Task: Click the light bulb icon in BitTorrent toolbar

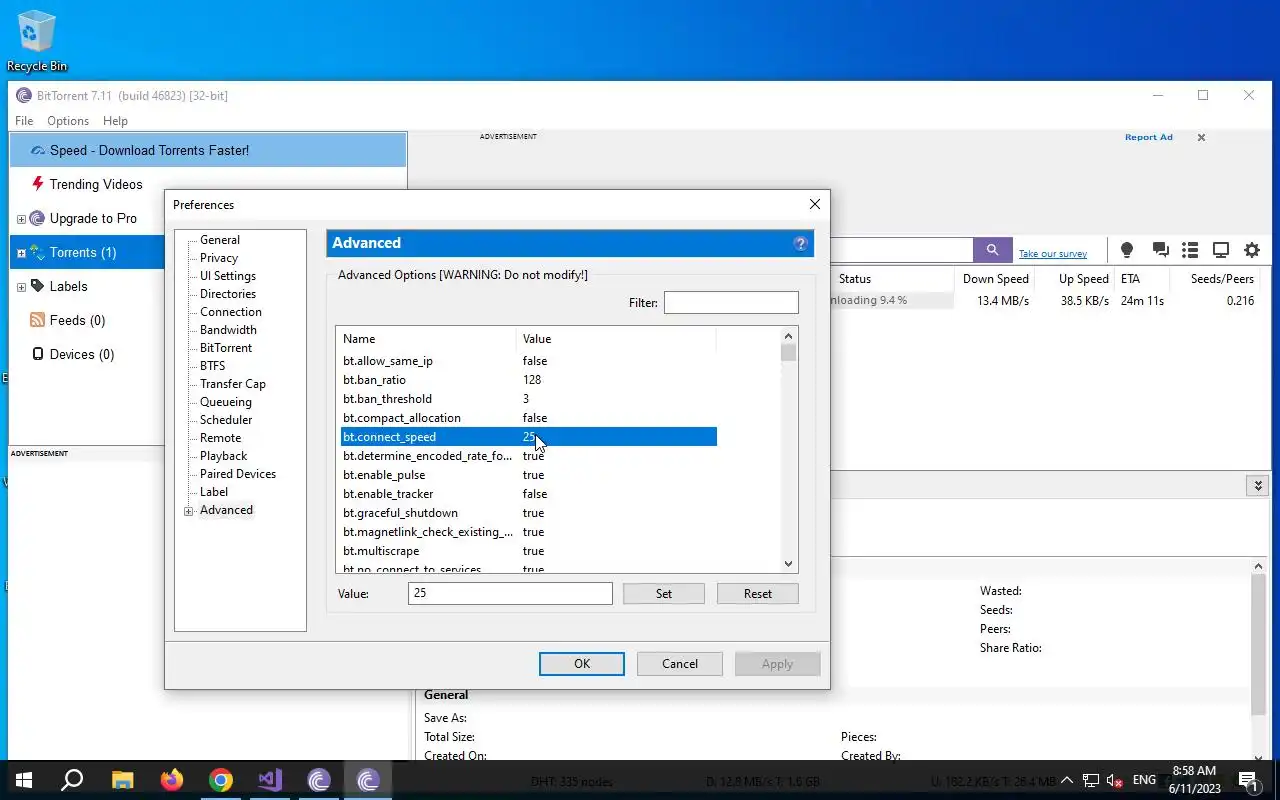Action: coord(1127,250)
